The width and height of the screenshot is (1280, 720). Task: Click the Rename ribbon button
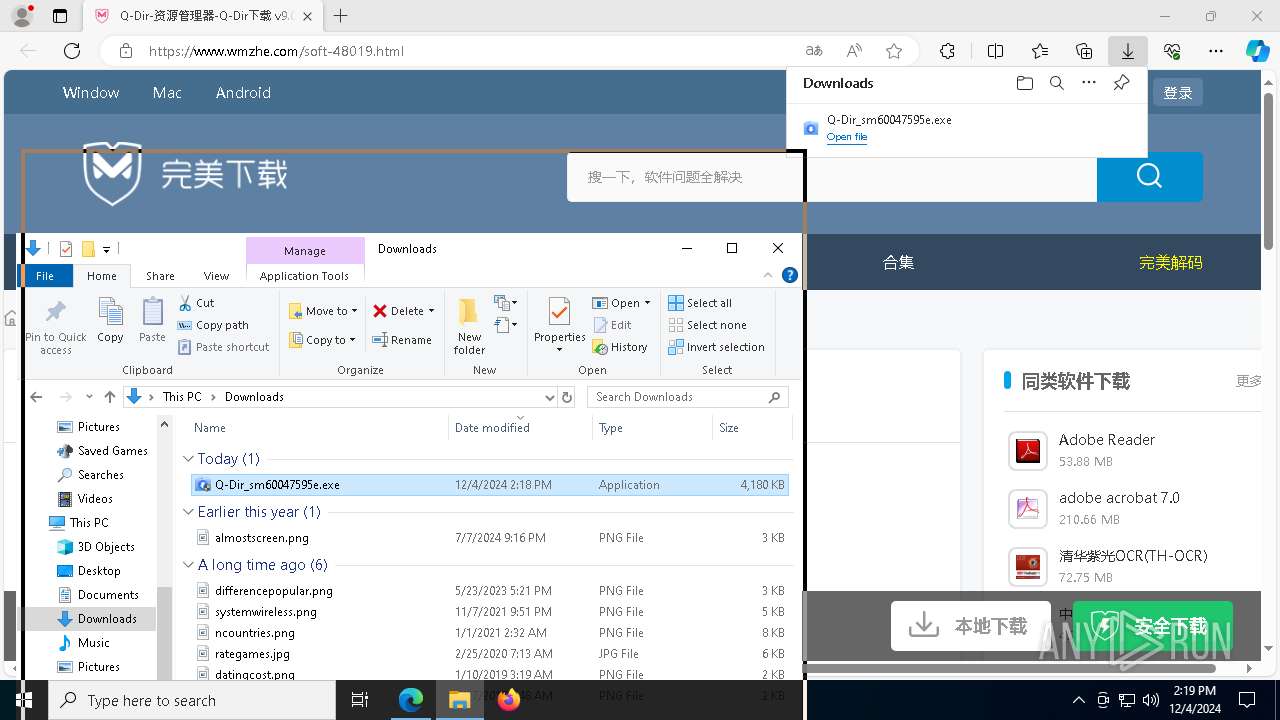tap(402, 340)
